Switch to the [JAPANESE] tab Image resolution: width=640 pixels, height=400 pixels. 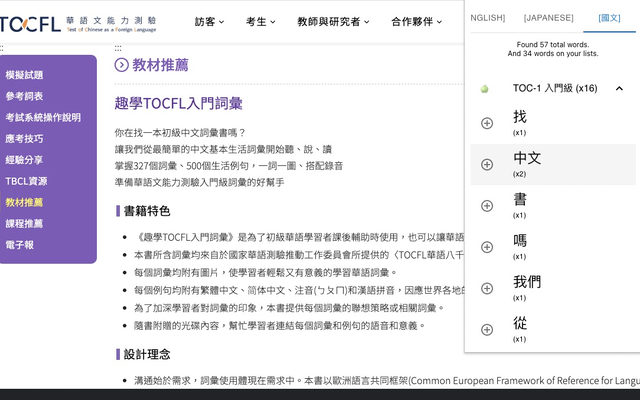coord(548,18)
